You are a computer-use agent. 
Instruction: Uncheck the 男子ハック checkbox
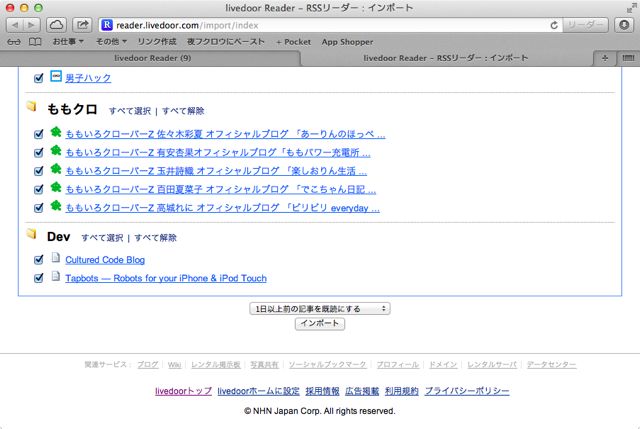coord(39,78)
